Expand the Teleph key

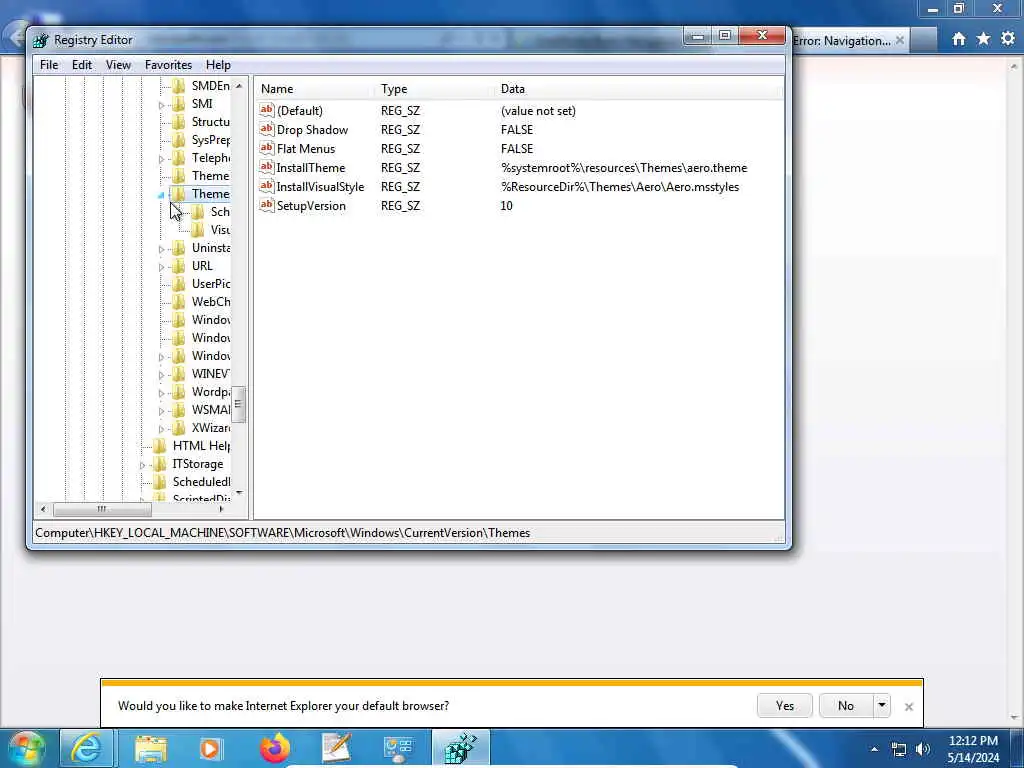pos(161,159)
